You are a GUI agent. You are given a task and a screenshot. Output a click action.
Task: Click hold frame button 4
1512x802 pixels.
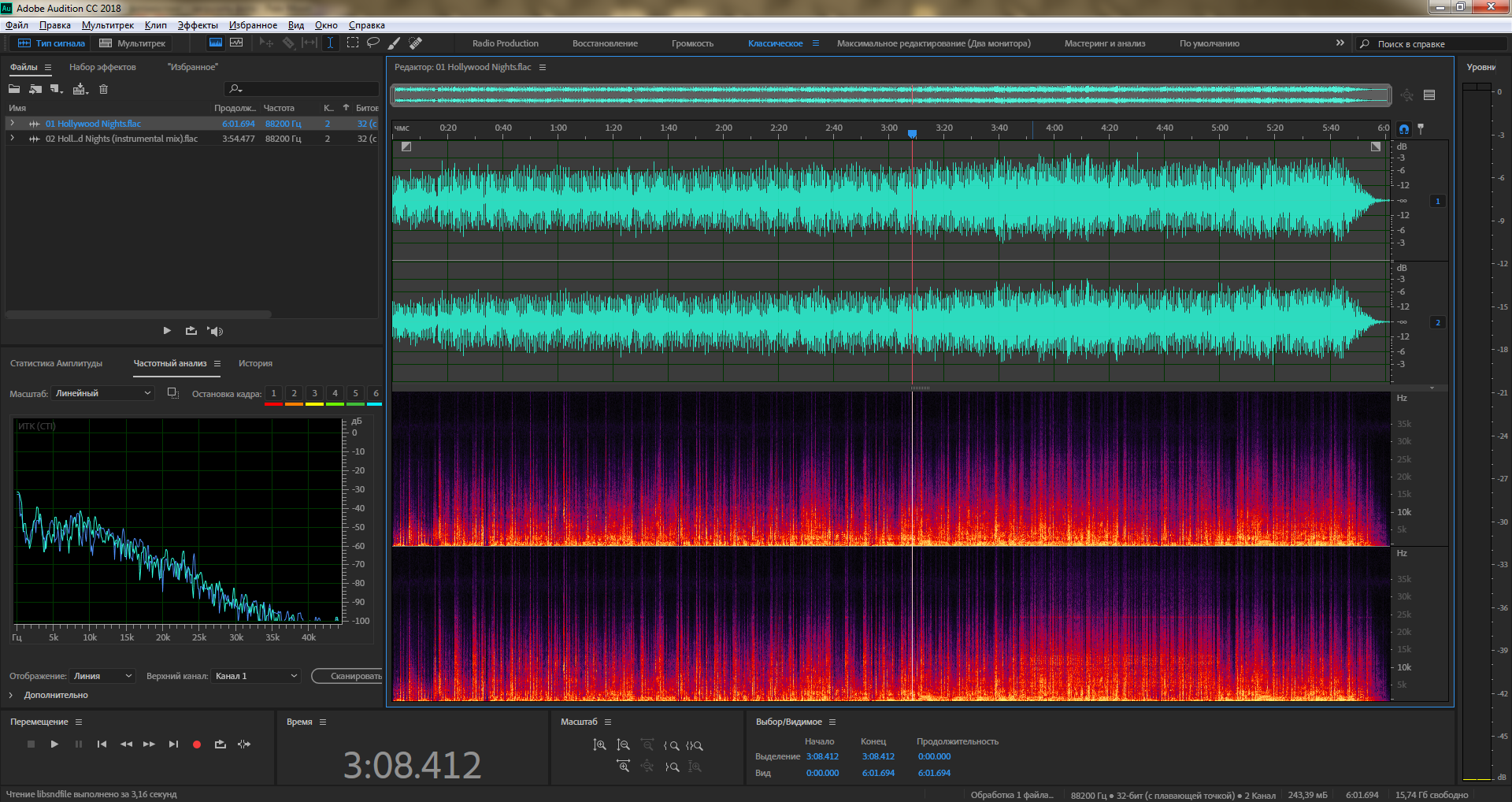click(x=335, y=393)
